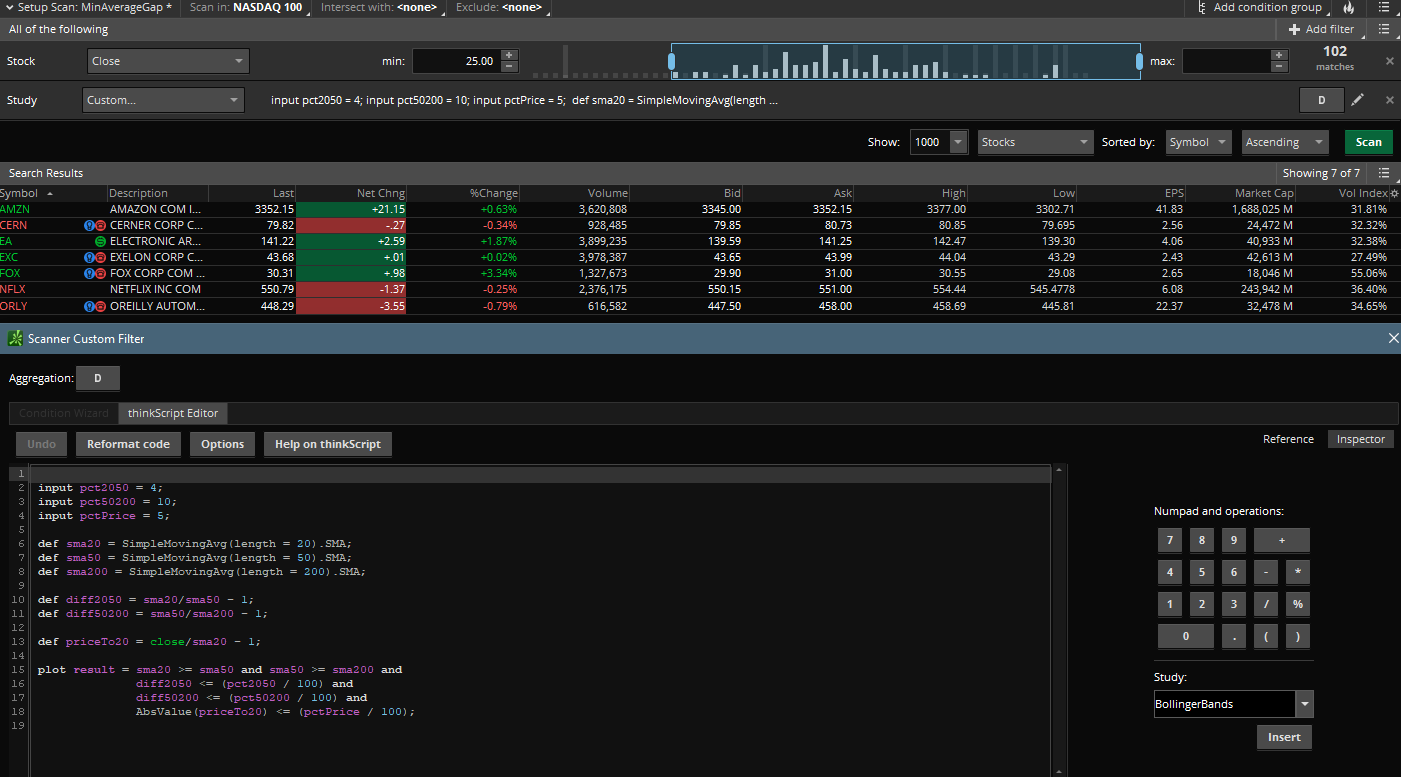
Task: Click EXC blue lightbulb icon
Action: click(x=89, y=257)
